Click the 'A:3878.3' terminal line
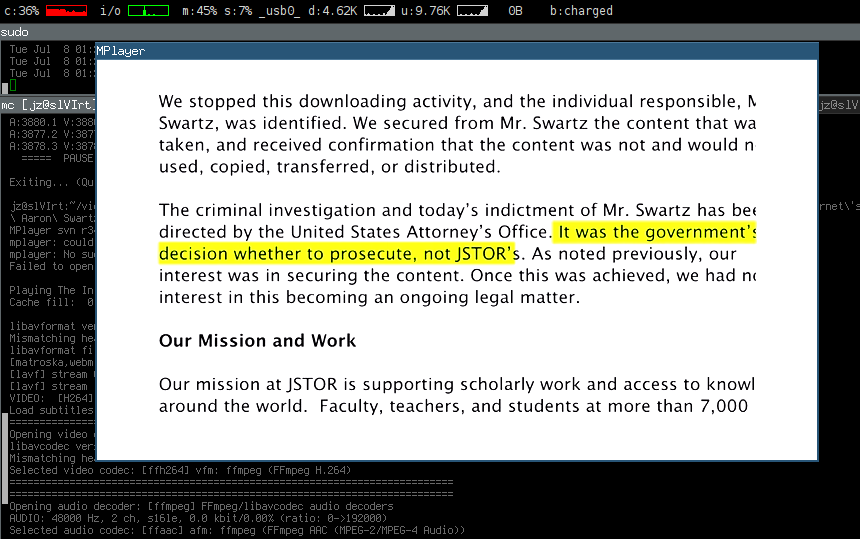 click(x=52, y=146)
